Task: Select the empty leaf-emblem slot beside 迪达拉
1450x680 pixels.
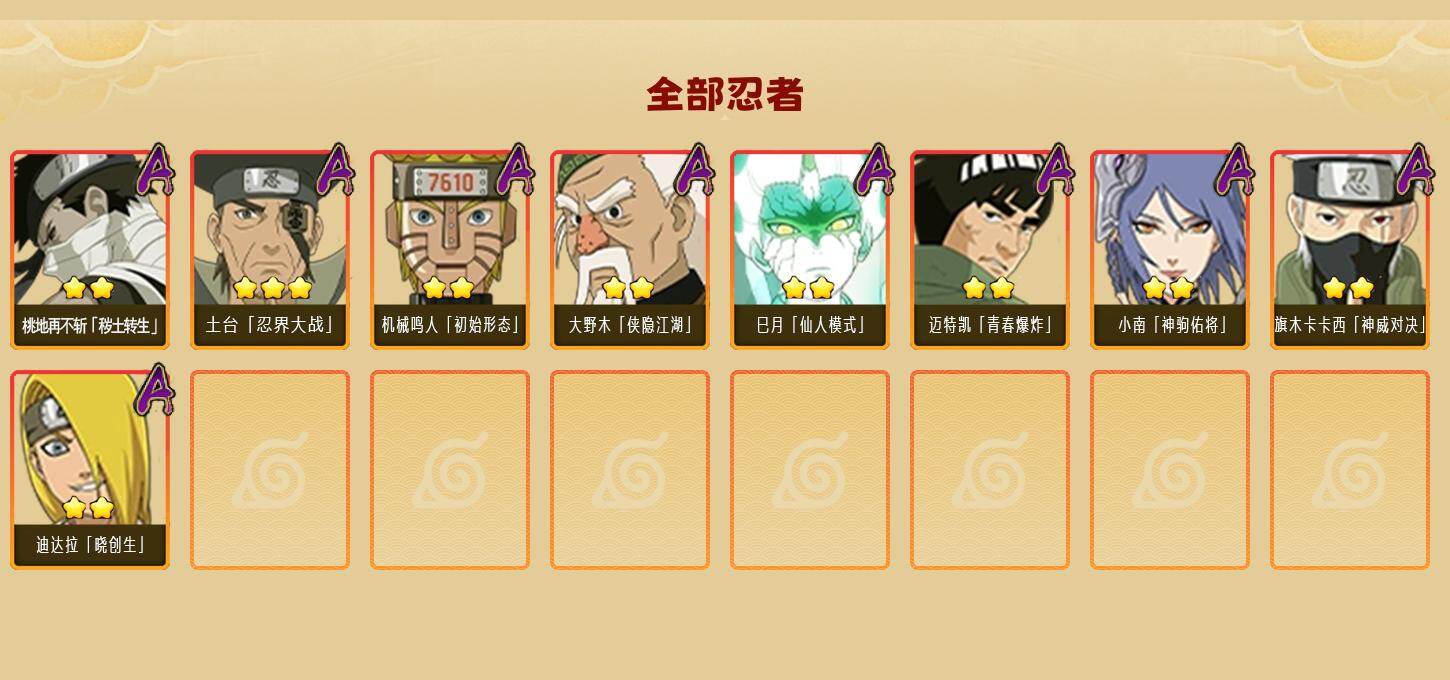Action: pos(270,470)
